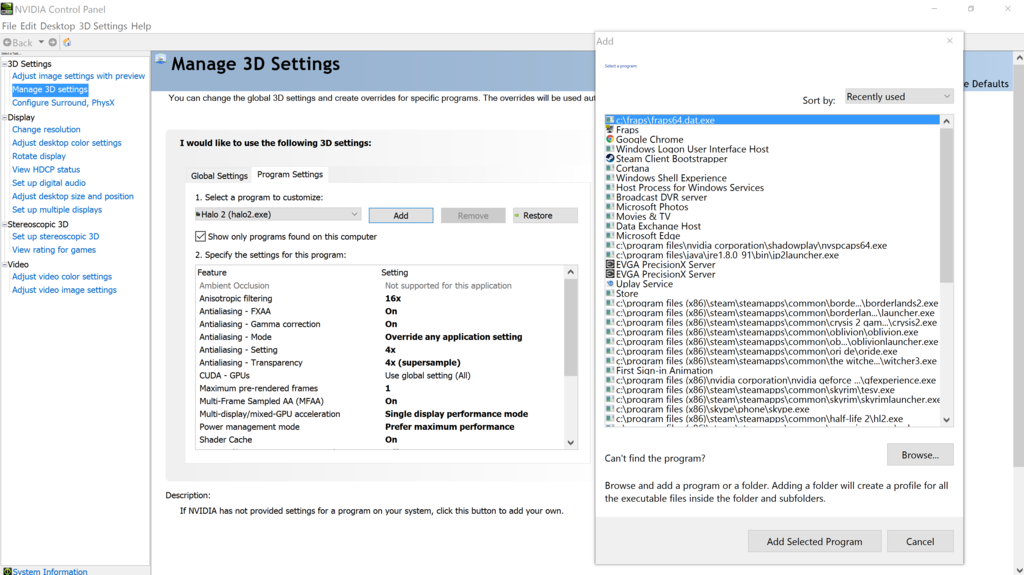Select Anisotropic filtering 16x setting row

[x=380, y=298]
